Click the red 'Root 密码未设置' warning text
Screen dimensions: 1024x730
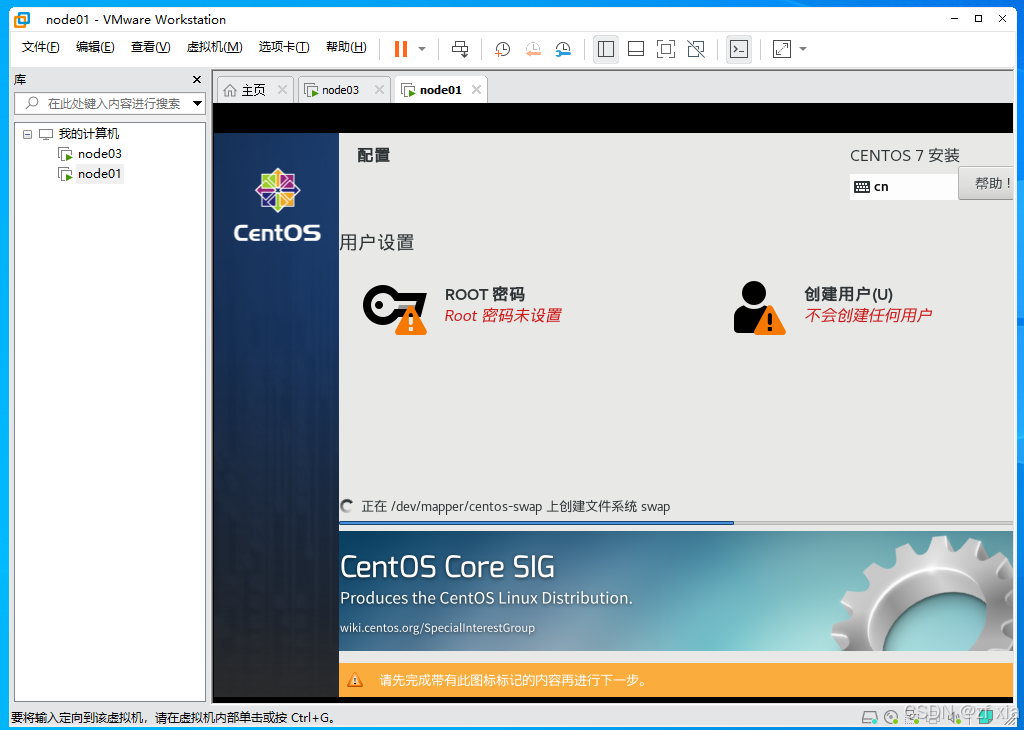pos(503,316)
